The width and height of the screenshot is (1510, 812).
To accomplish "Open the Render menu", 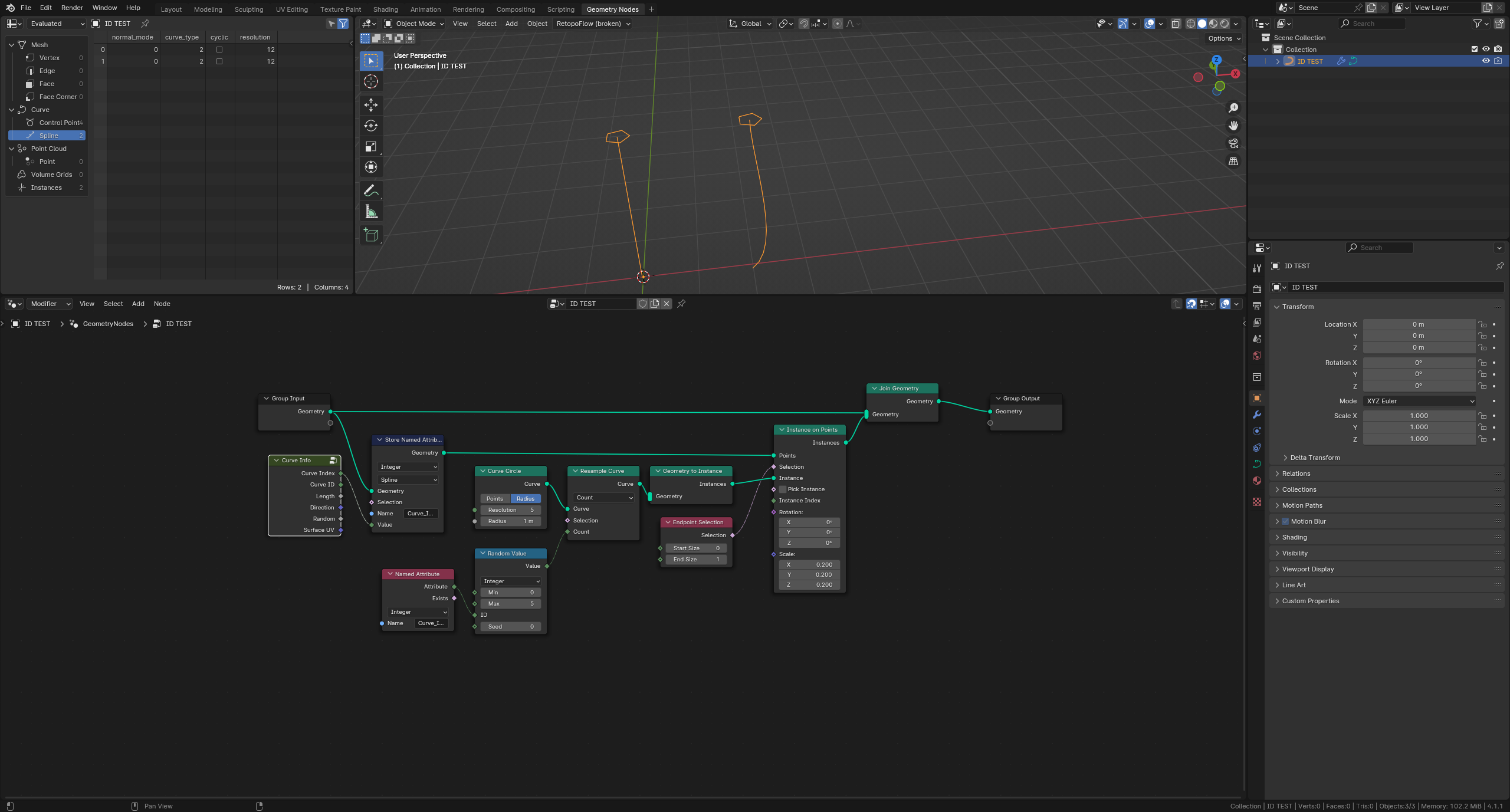I will coord(72,8).
